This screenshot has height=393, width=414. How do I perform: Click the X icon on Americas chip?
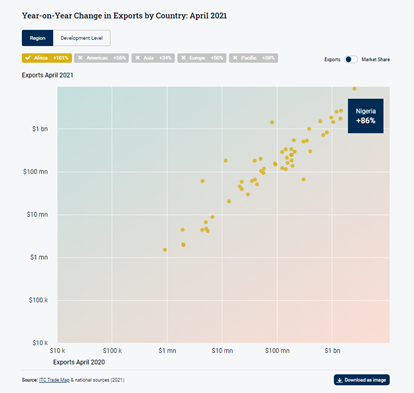tap(80, 58)
